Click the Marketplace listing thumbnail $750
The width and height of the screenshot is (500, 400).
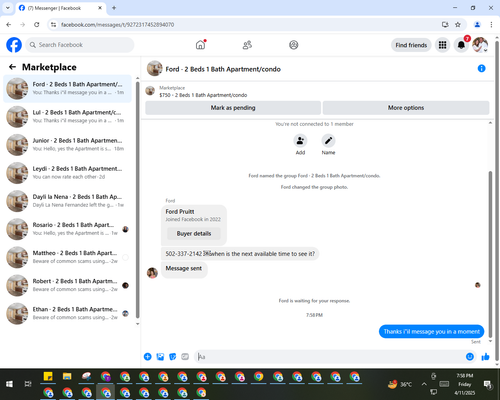click(150, 91)
